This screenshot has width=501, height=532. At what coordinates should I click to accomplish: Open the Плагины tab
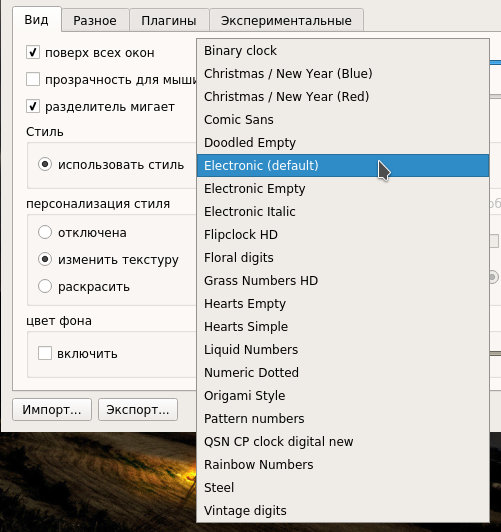point(169,20)
